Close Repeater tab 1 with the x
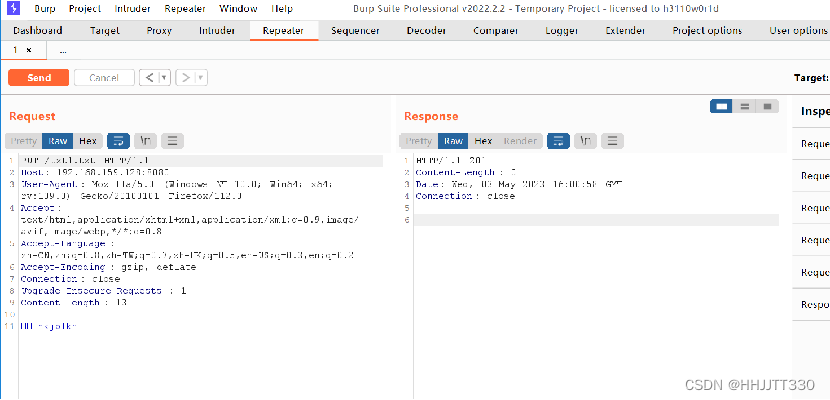Image resolution: width=830 pixels, height=400 pixels. point(29,50)
